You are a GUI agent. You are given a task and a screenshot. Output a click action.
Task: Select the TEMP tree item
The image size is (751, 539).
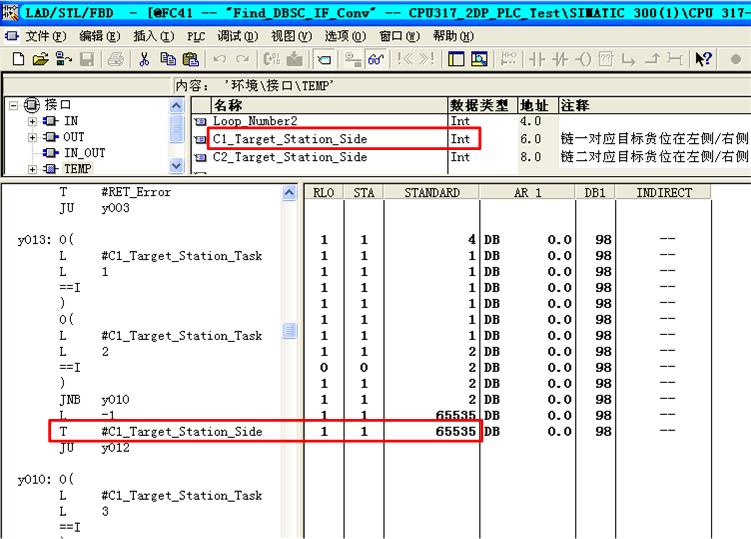pos(77,169)
